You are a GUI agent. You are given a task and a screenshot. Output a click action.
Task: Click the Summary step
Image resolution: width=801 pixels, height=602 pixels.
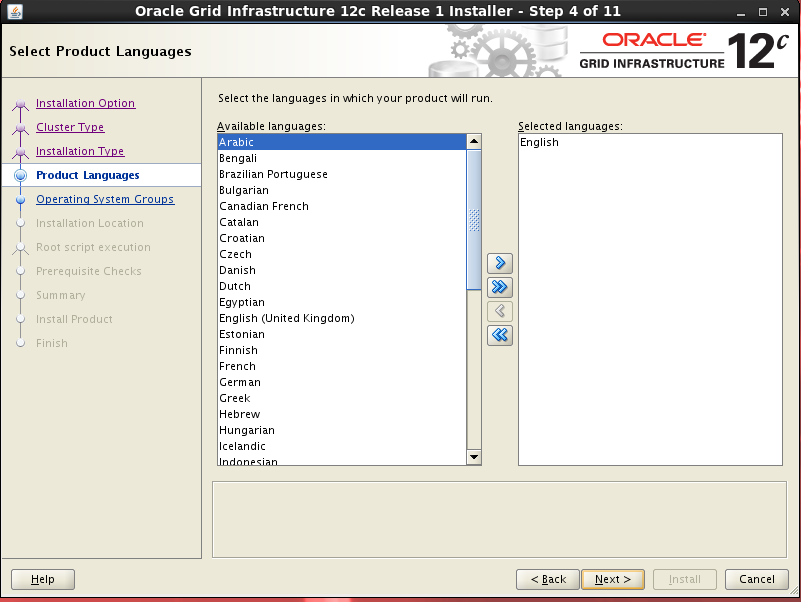pyautogui.click(x=60, y=295)
